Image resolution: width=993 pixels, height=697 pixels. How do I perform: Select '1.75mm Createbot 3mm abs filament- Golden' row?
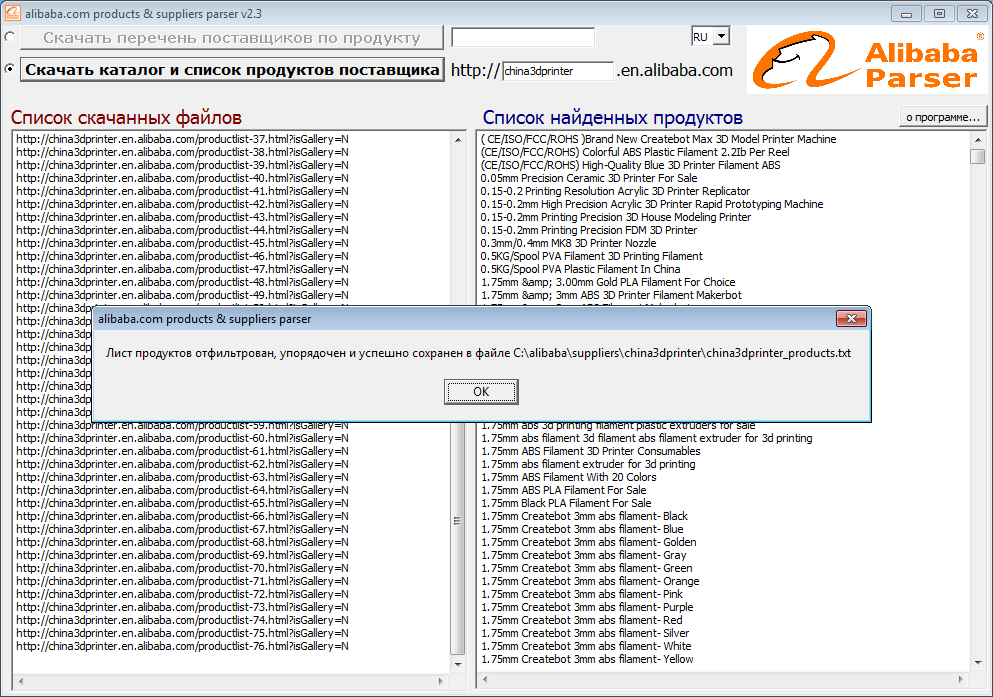click(x=589, y=543)
